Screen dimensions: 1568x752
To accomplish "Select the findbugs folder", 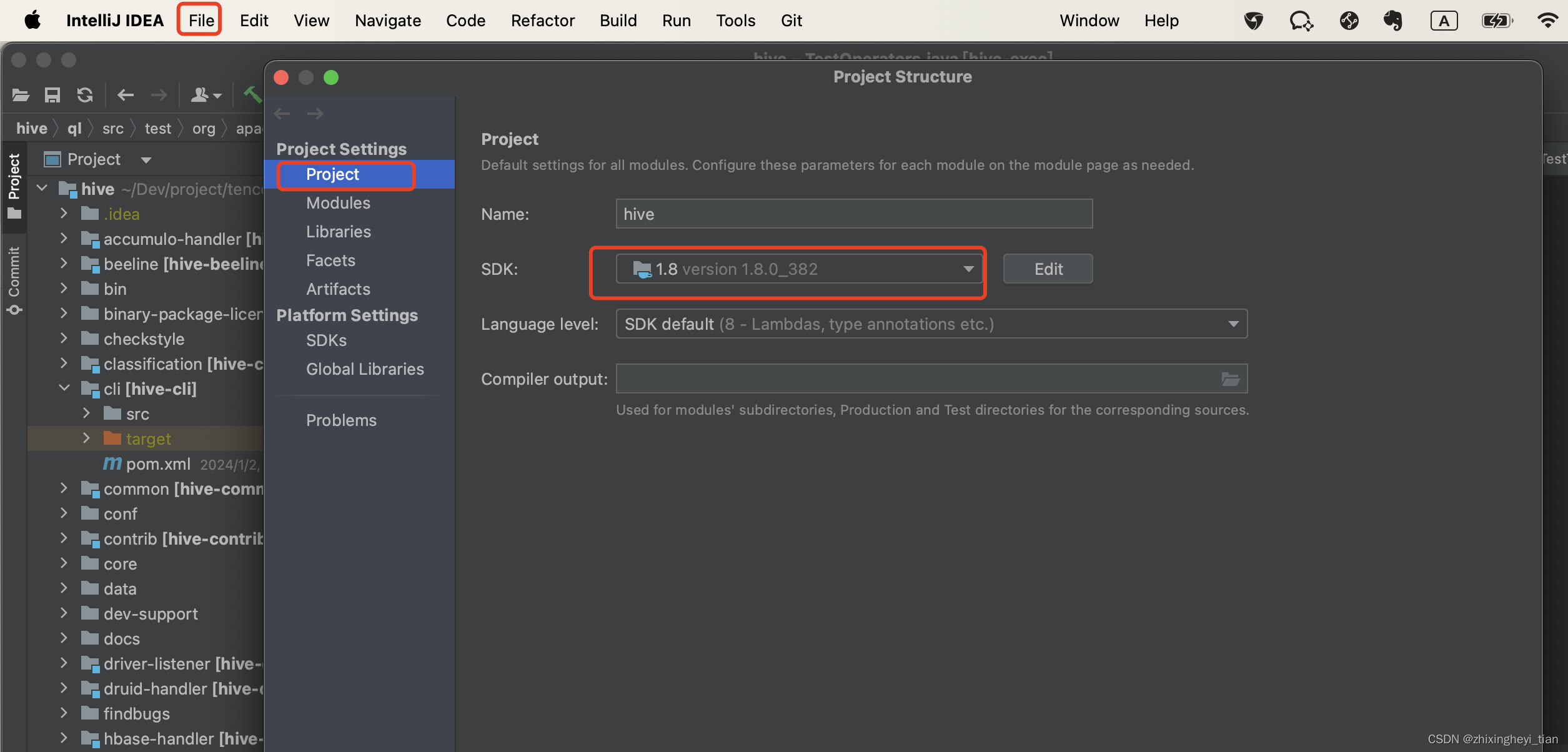I will pos(136,714).
